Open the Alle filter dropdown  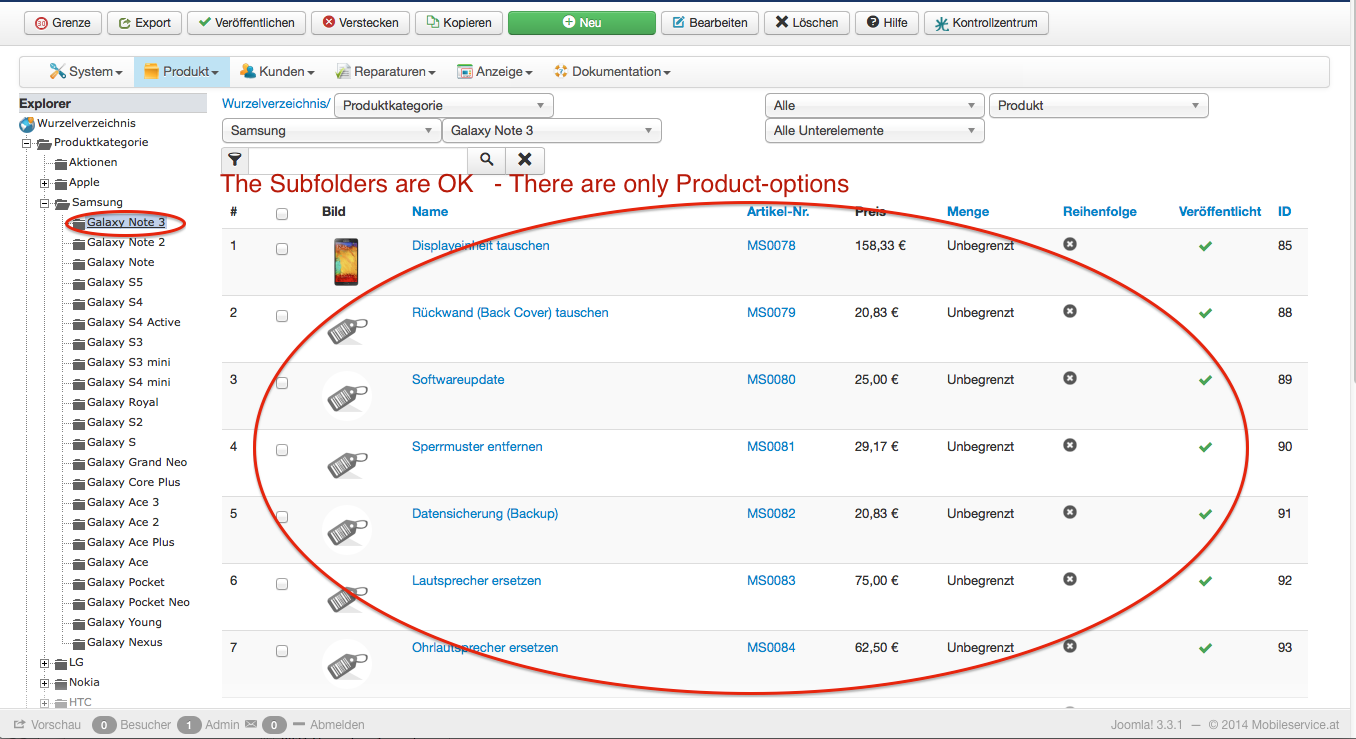(875, 105)
